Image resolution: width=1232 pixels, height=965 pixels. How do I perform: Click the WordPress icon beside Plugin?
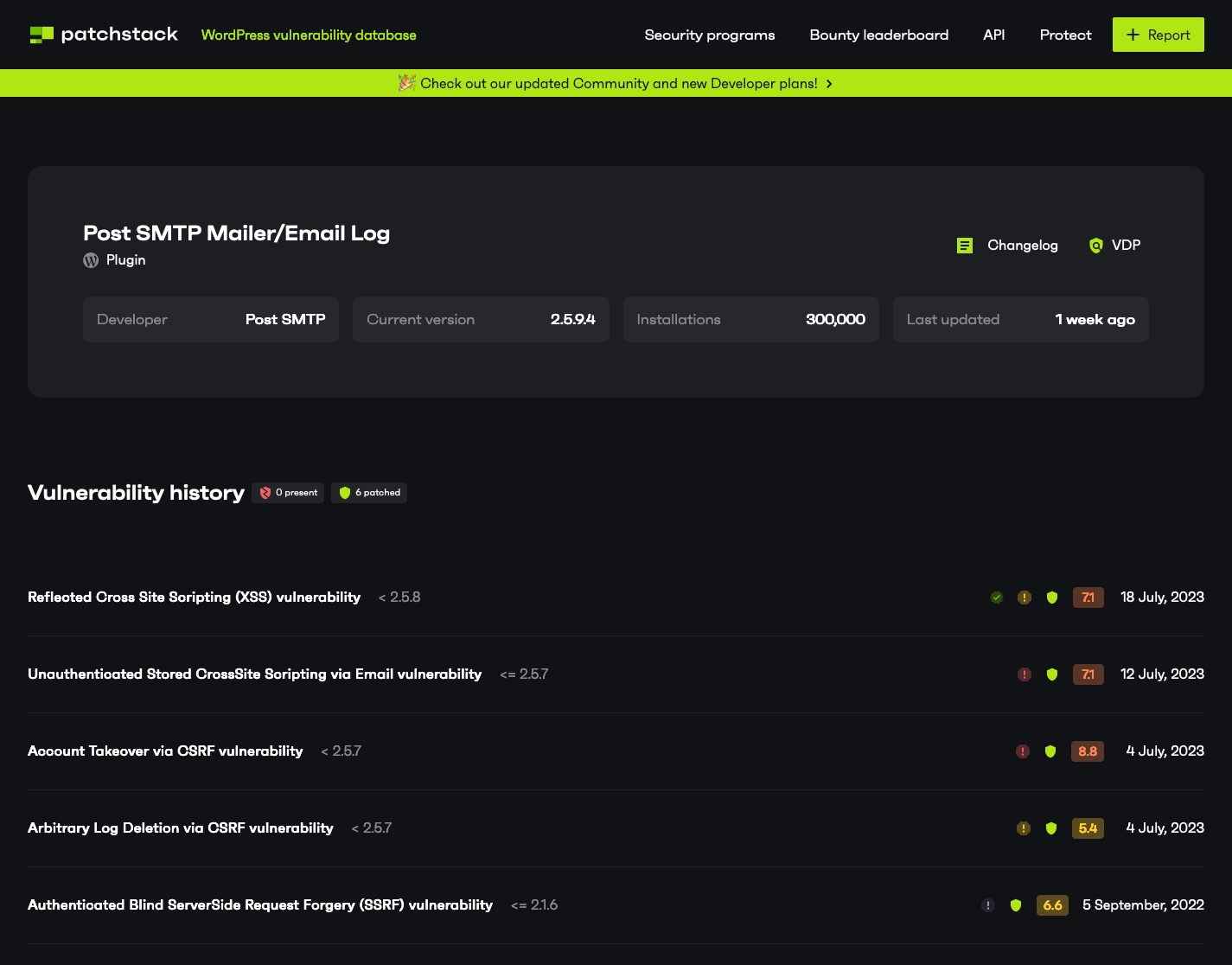[91, 260]
